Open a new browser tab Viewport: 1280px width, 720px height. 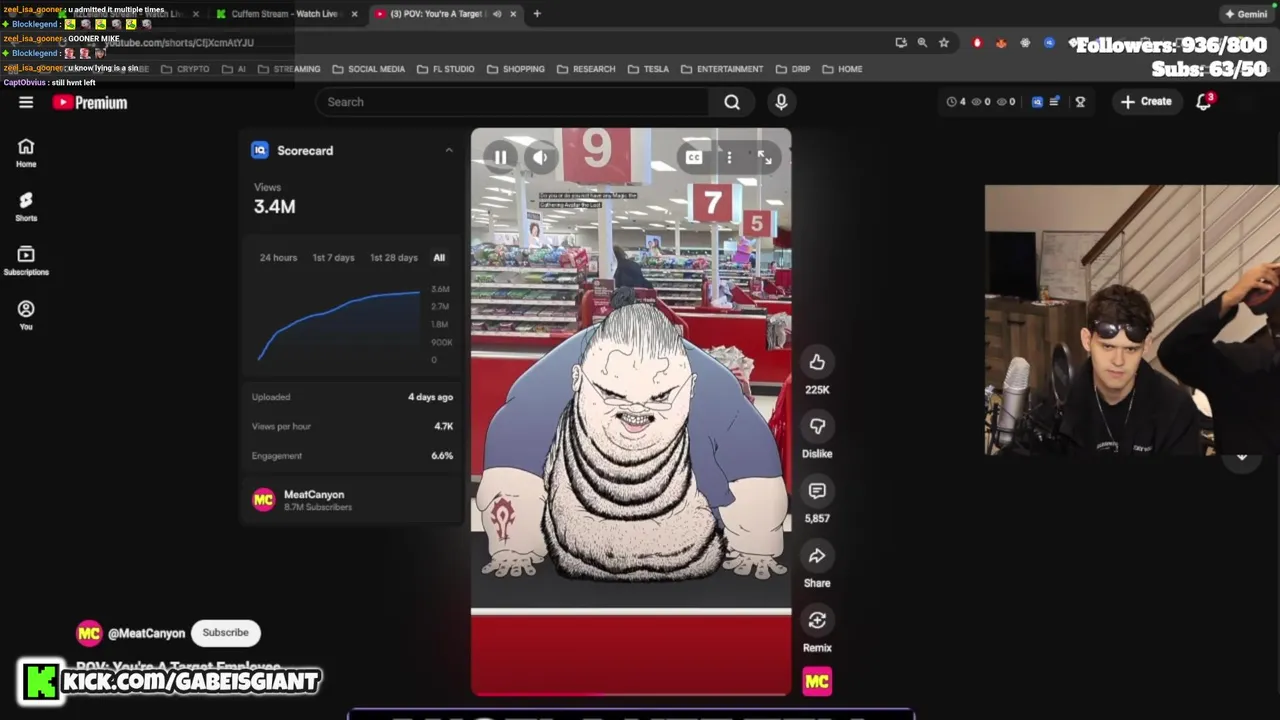[537, 14]
